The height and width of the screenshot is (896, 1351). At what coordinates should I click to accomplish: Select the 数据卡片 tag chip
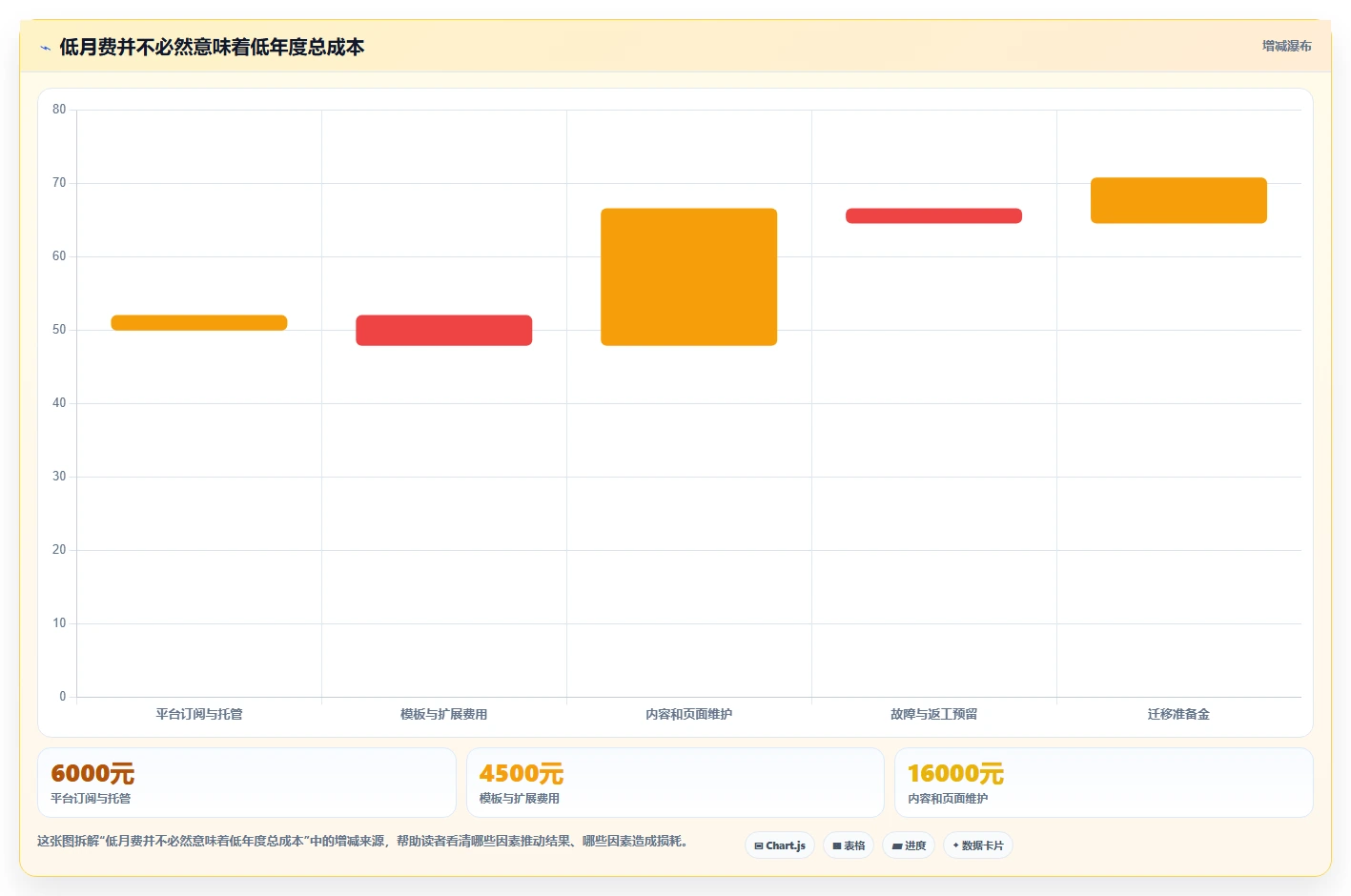[x=977, y=845]
